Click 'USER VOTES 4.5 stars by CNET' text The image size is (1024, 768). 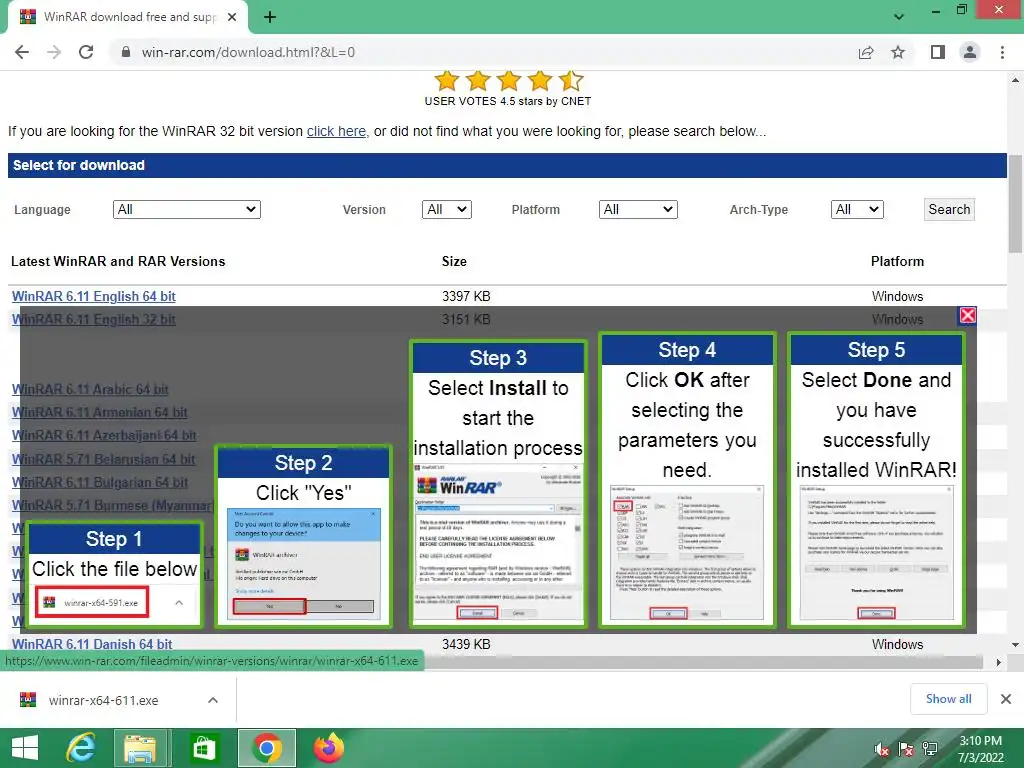pos(507,101)
